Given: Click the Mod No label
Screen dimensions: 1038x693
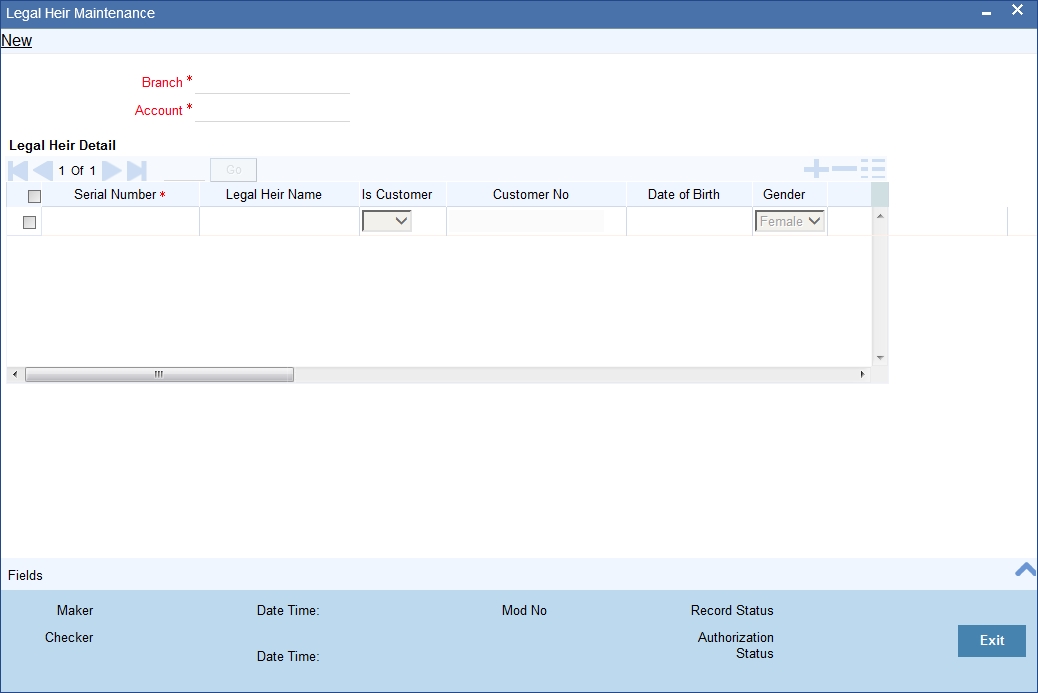Looking at the screenshot, I should point(524,610).
